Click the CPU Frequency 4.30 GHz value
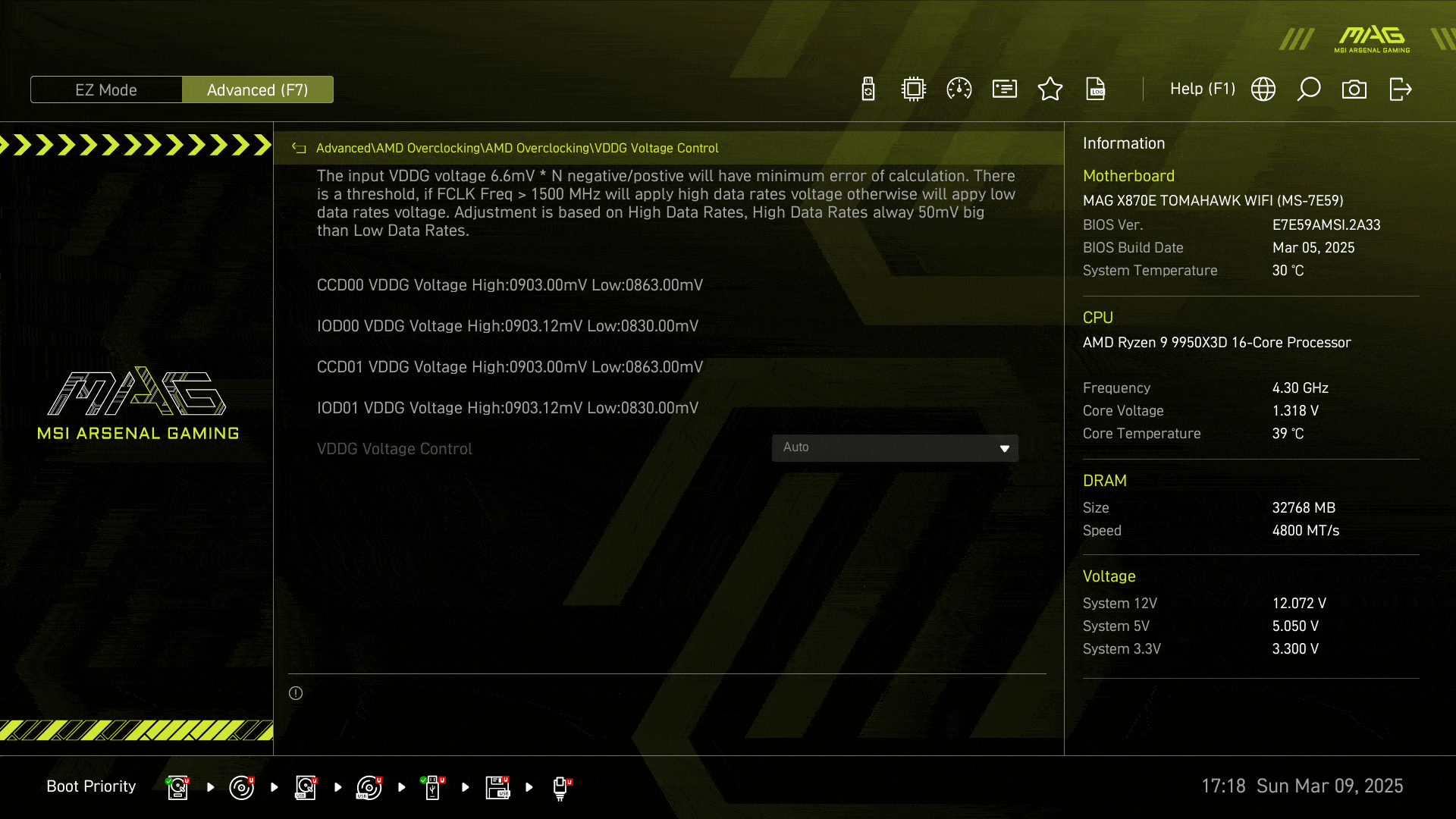The width and height of the screenshot is (1456, 819). pos(1300,388)
